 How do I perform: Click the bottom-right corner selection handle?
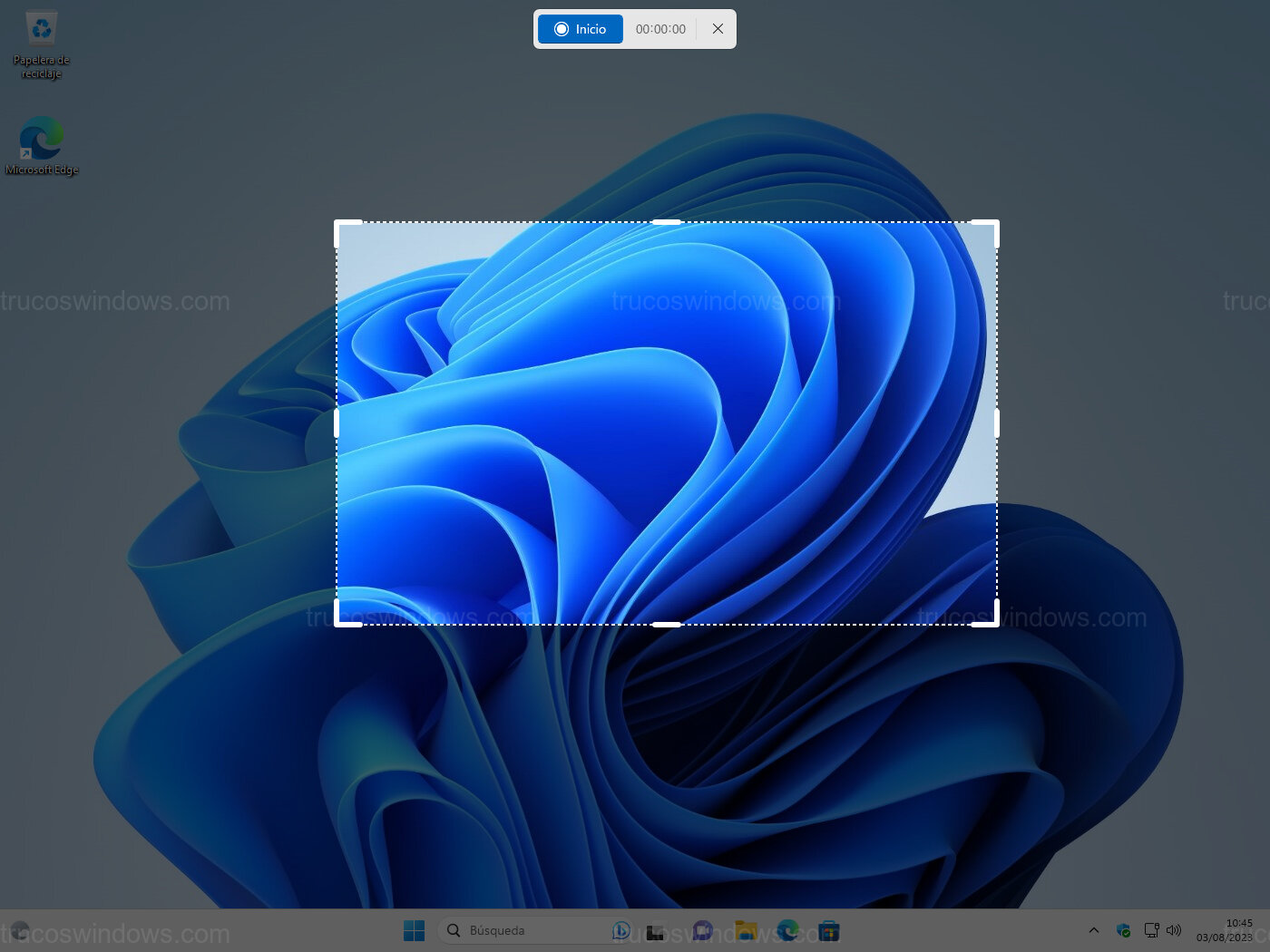point(995,623)
